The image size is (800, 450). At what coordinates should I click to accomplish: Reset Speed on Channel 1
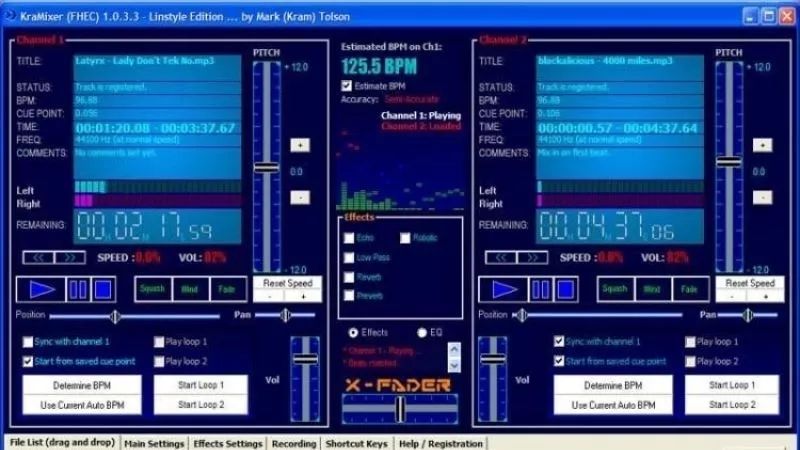coord(288,283)
